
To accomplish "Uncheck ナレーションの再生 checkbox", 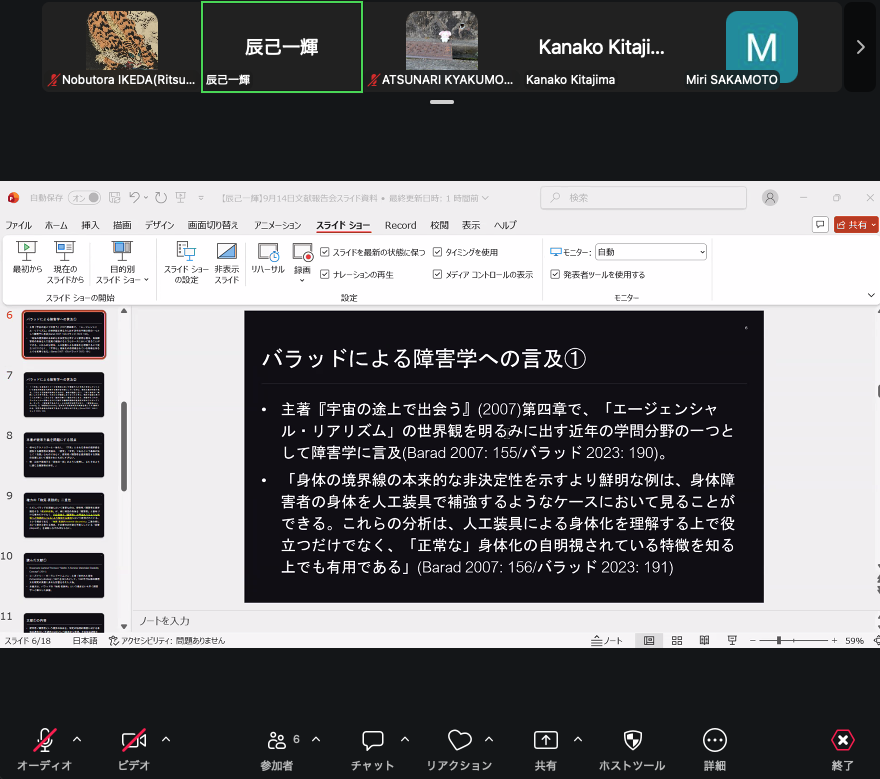I will pyautogui.click(x=324, y=274).
